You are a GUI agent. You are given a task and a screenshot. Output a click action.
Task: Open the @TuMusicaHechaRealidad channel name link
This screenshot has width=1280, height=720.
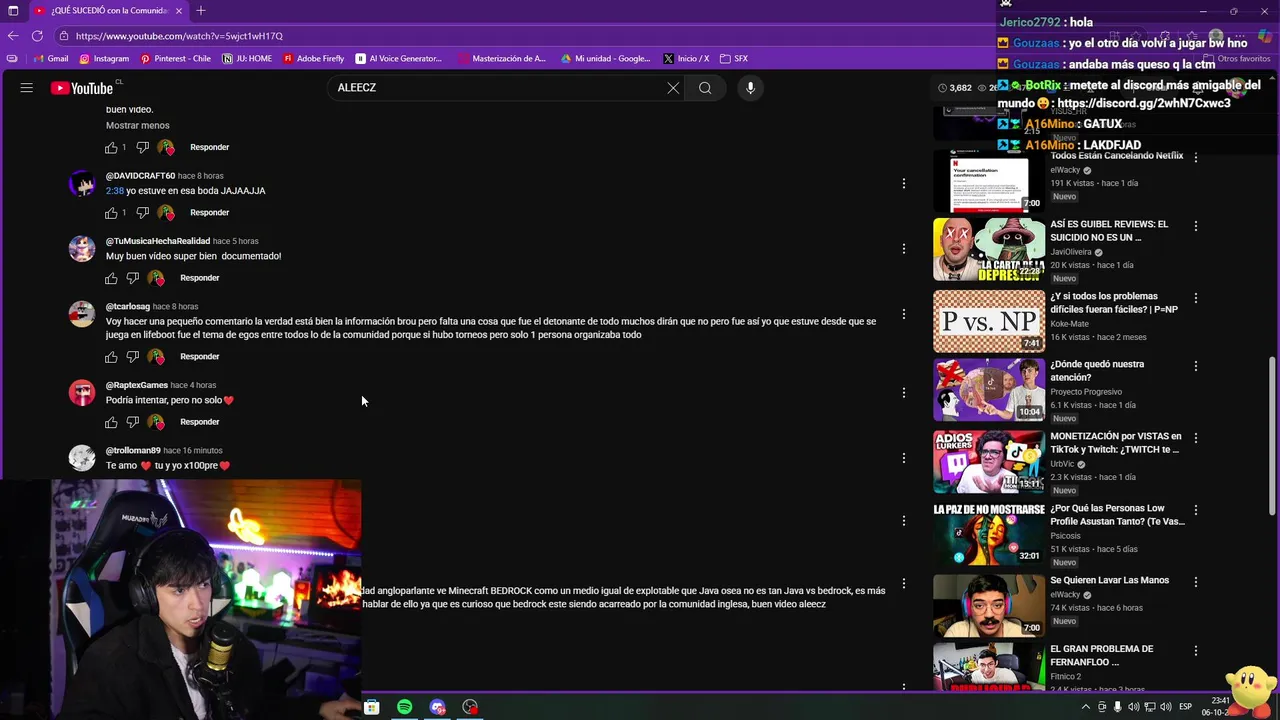[158, 241]
